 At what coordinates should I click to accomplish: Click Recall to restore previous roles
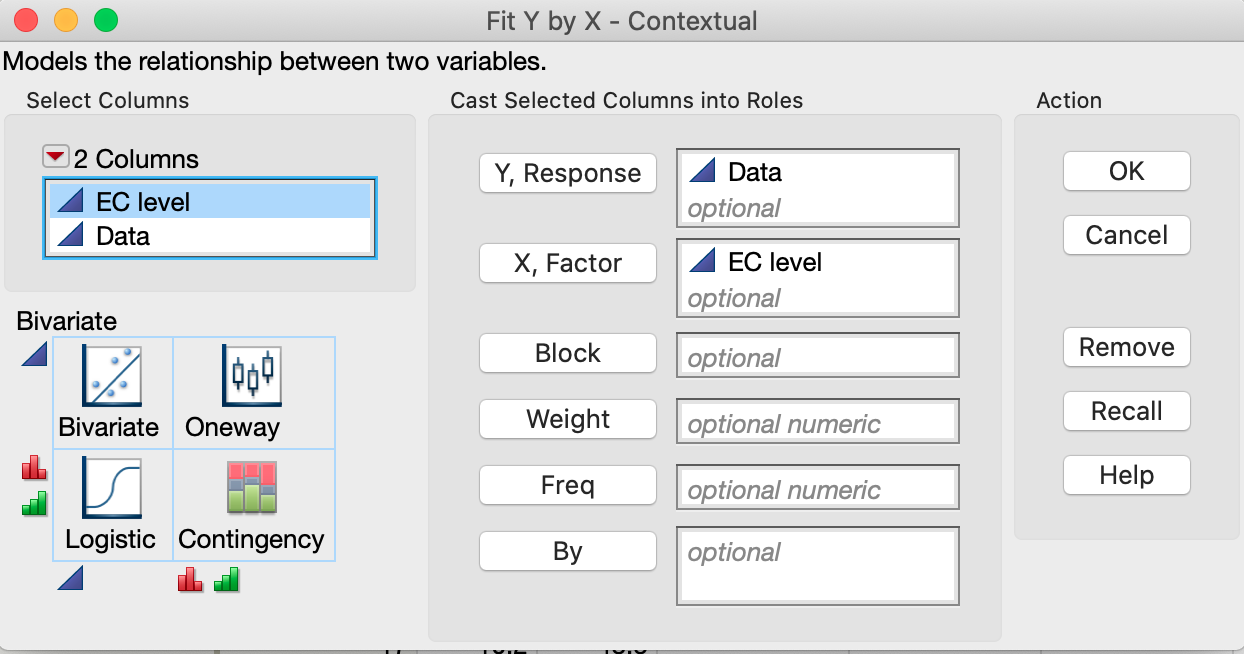(1126, 411)
